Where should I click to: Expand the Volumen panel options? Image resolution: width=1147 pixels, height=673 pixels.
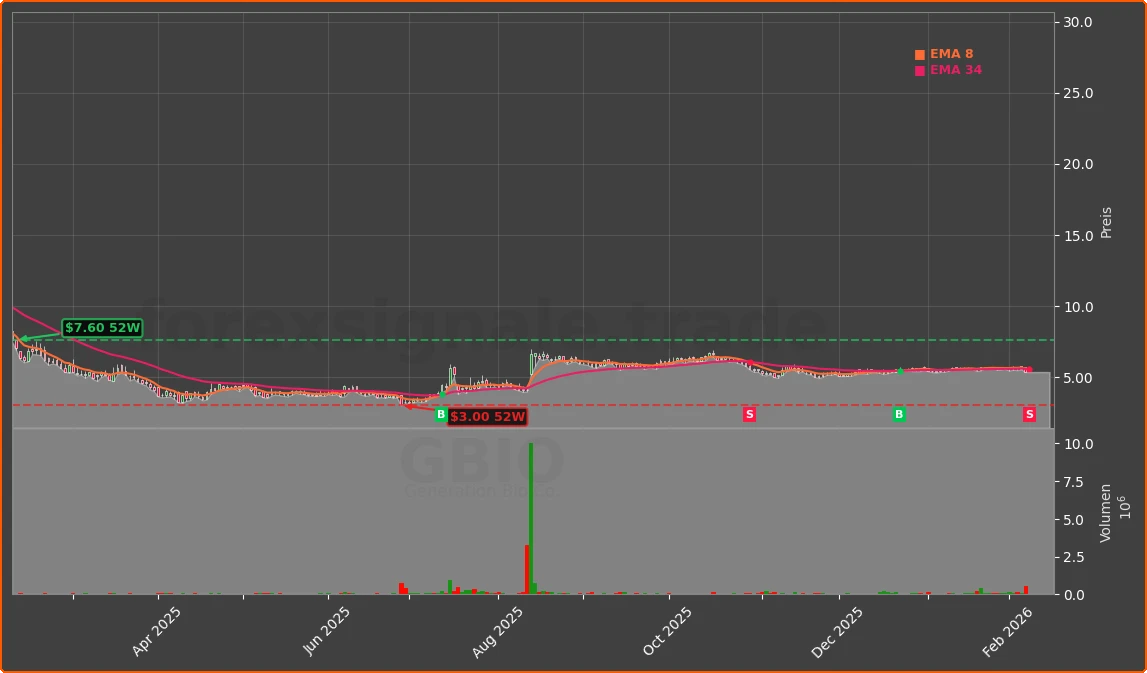tap(1105, 510)
